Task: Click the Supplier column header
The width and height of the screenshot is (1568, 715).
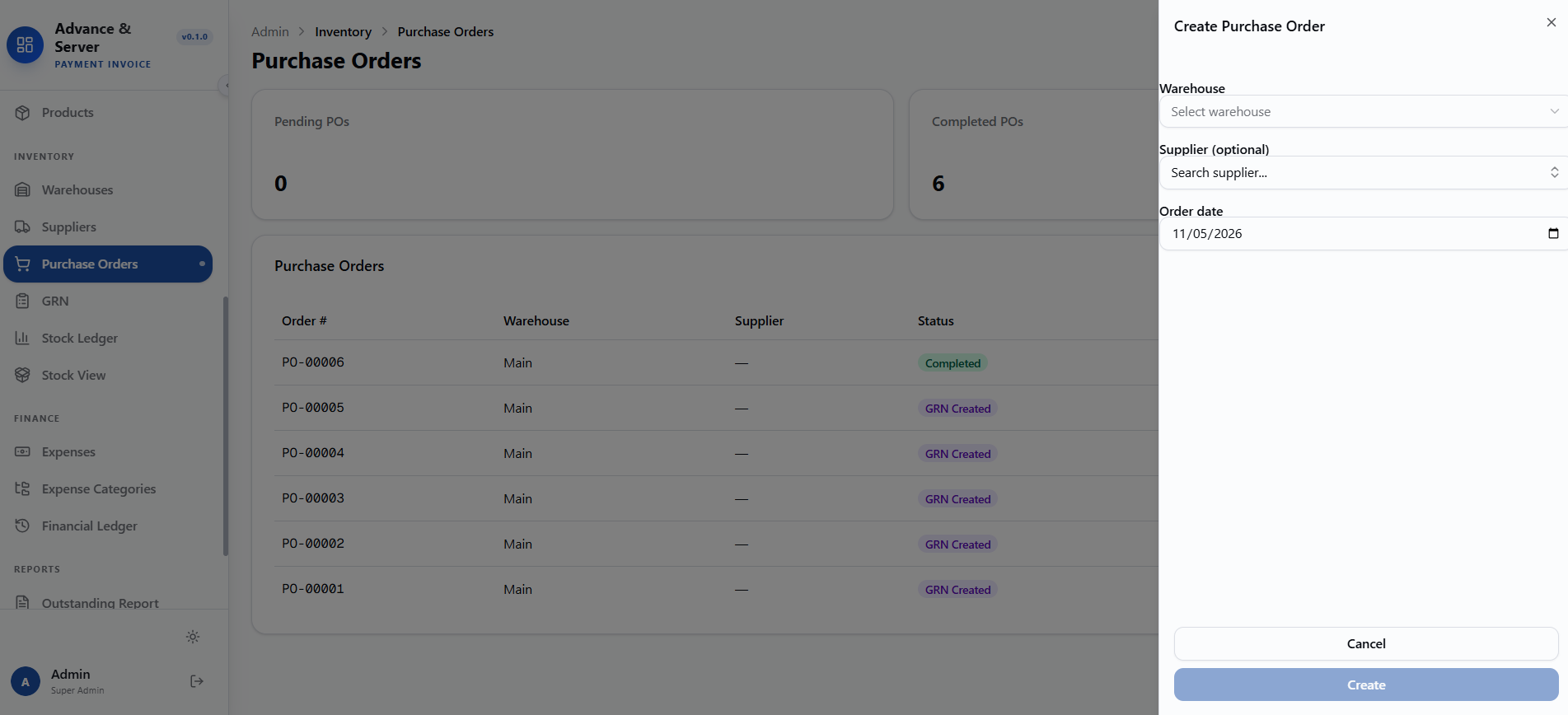Action: 759,321
